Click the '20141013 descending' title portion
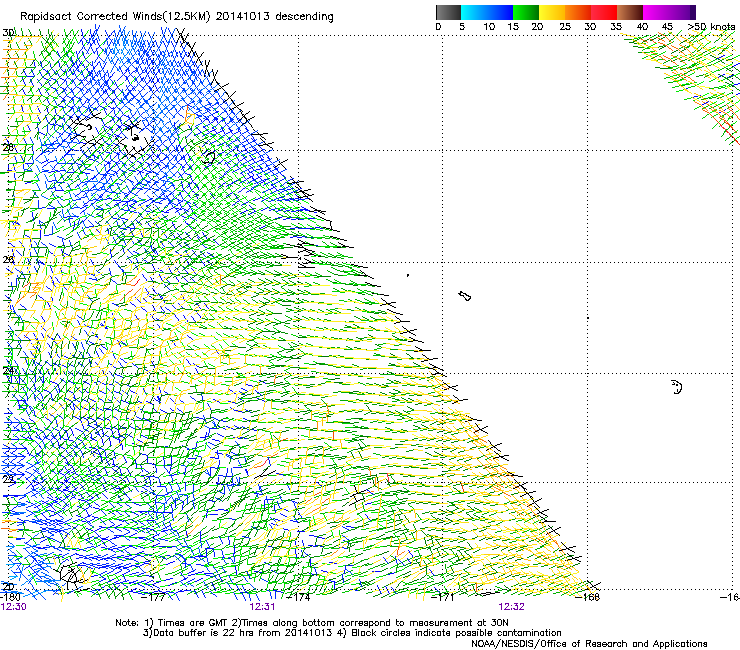 (x=275, y=17)
